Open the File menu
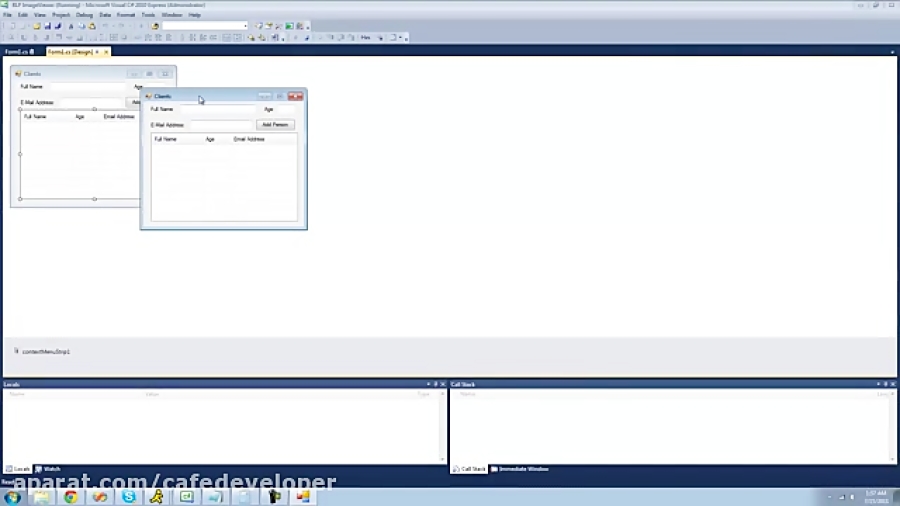The width and height of the screenshot is (900, 506). (7, 15)
